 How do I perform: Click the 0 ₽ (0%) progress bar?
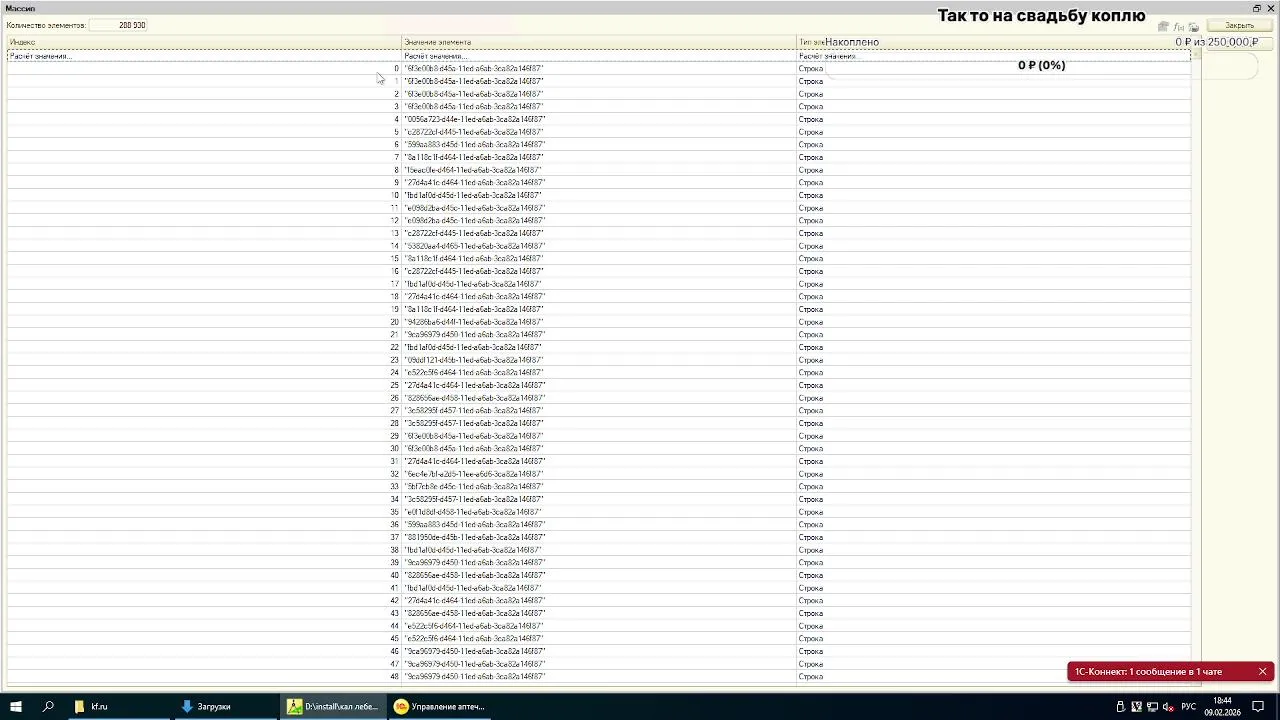[x=1041, y=66]
